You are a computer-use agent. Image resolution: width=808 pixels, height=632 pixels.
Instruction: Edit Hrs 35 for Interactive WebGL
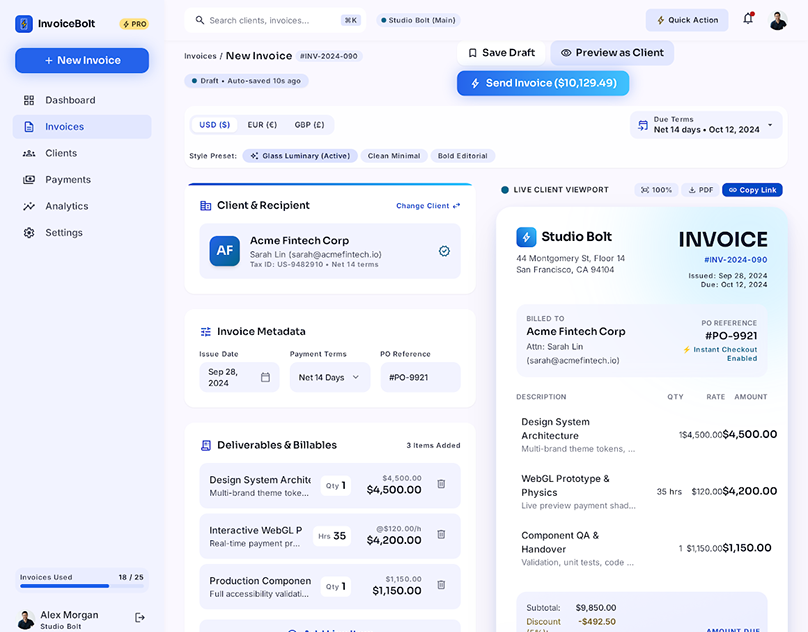pyautogui.click(x=332, y=536)
